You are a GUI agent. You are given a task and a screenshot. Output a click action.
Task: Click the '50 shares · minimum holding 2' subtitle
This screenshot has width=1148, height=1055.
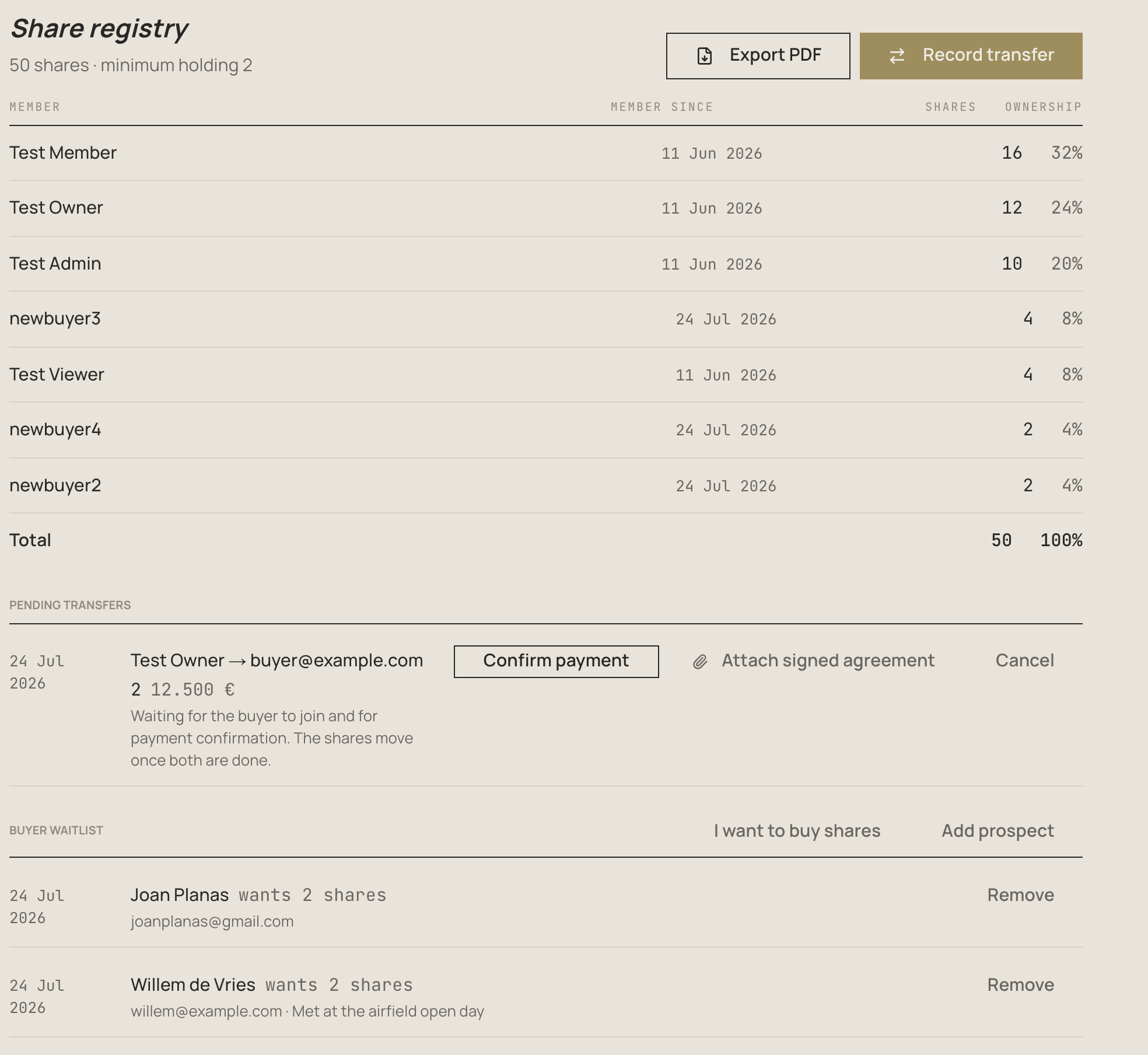coord(131,65)
